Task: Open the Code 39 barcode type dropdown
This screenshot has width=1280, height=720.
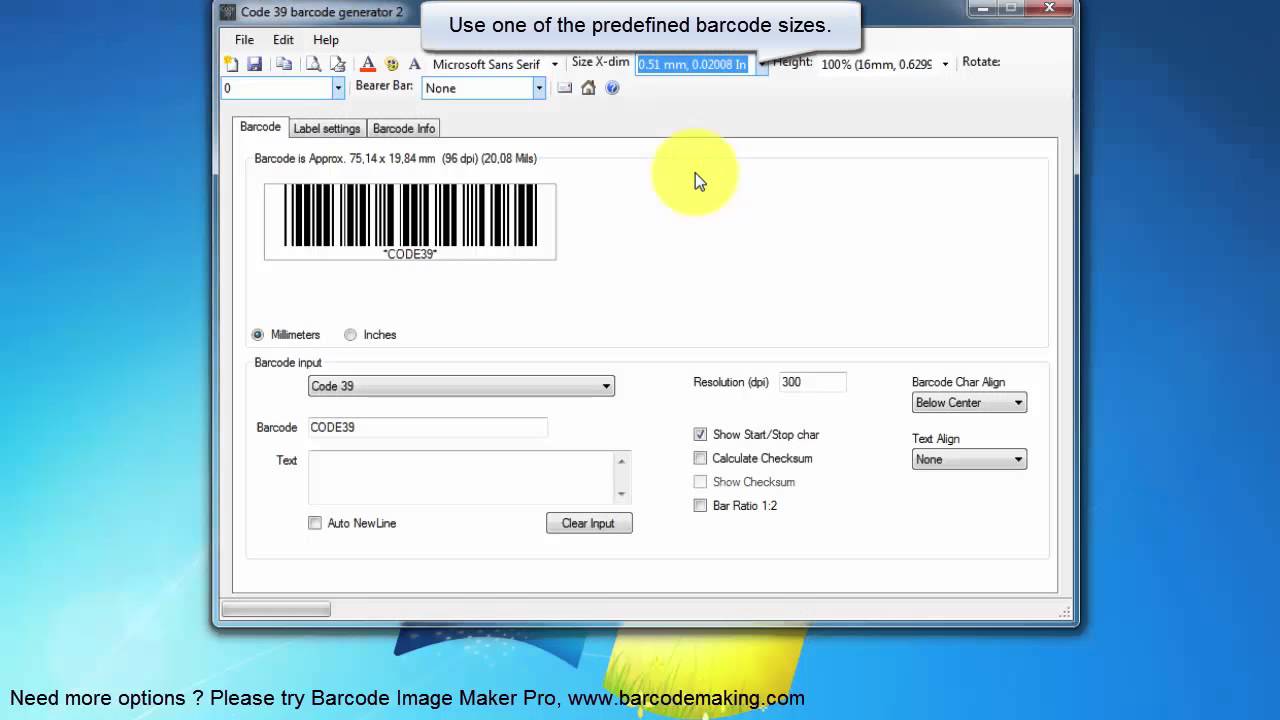Action: tap(461, 386)
